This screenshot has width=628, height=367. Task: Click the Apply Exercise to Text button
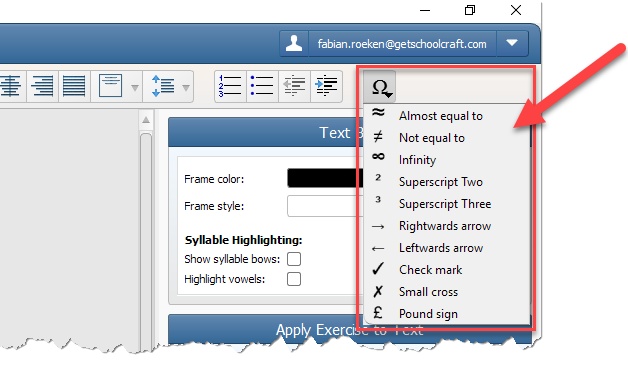click(x=350, y=330)
